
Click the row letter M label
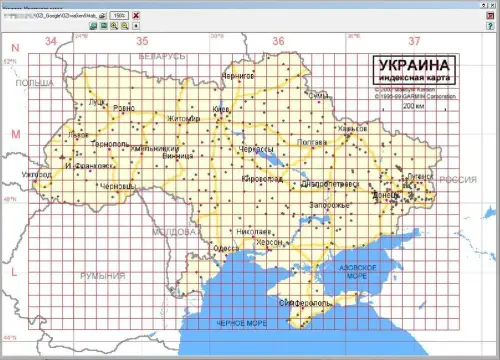coord(16,134)
